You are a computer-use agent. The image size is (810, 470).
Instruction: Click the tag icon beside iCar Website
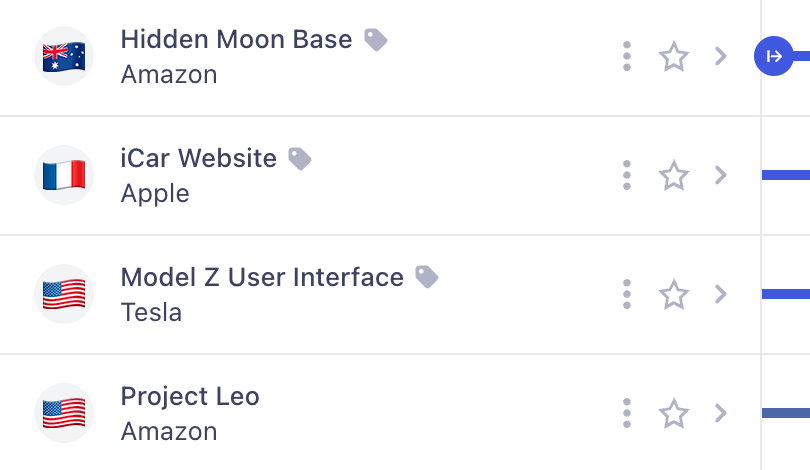pos(300,158)
